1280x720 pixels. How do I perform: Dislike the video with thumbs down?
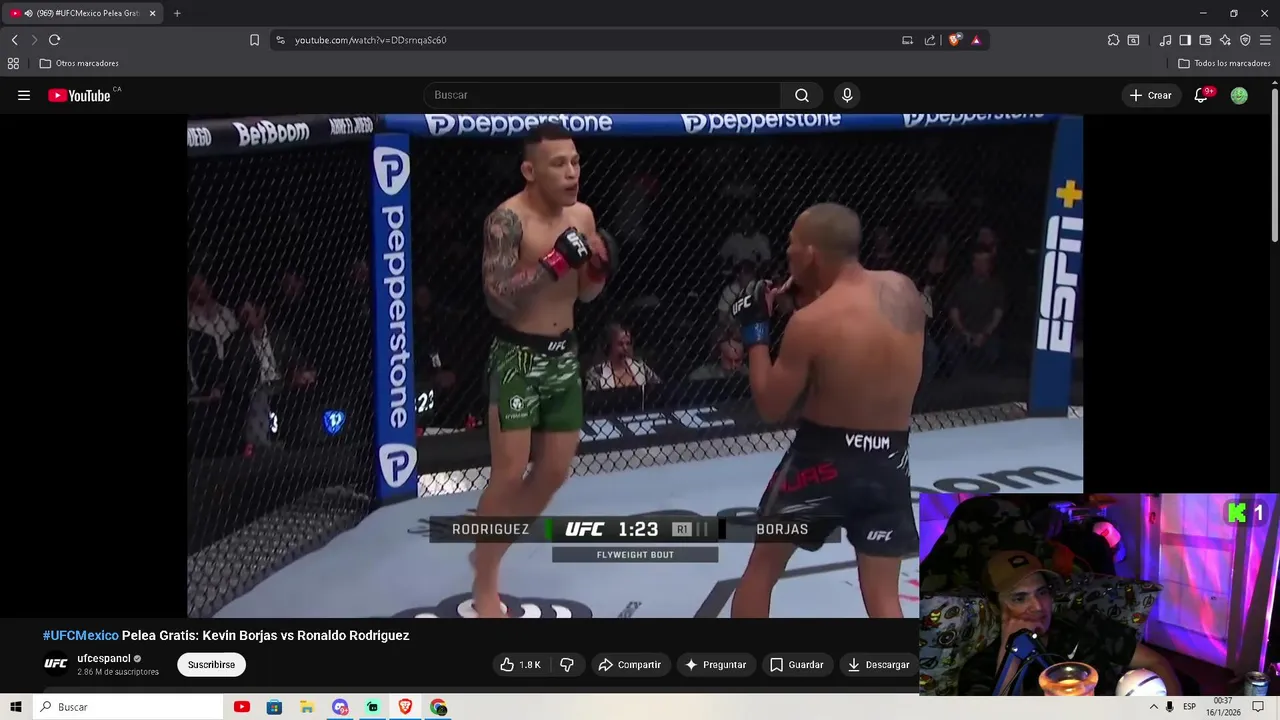click(x=567, y=664)
